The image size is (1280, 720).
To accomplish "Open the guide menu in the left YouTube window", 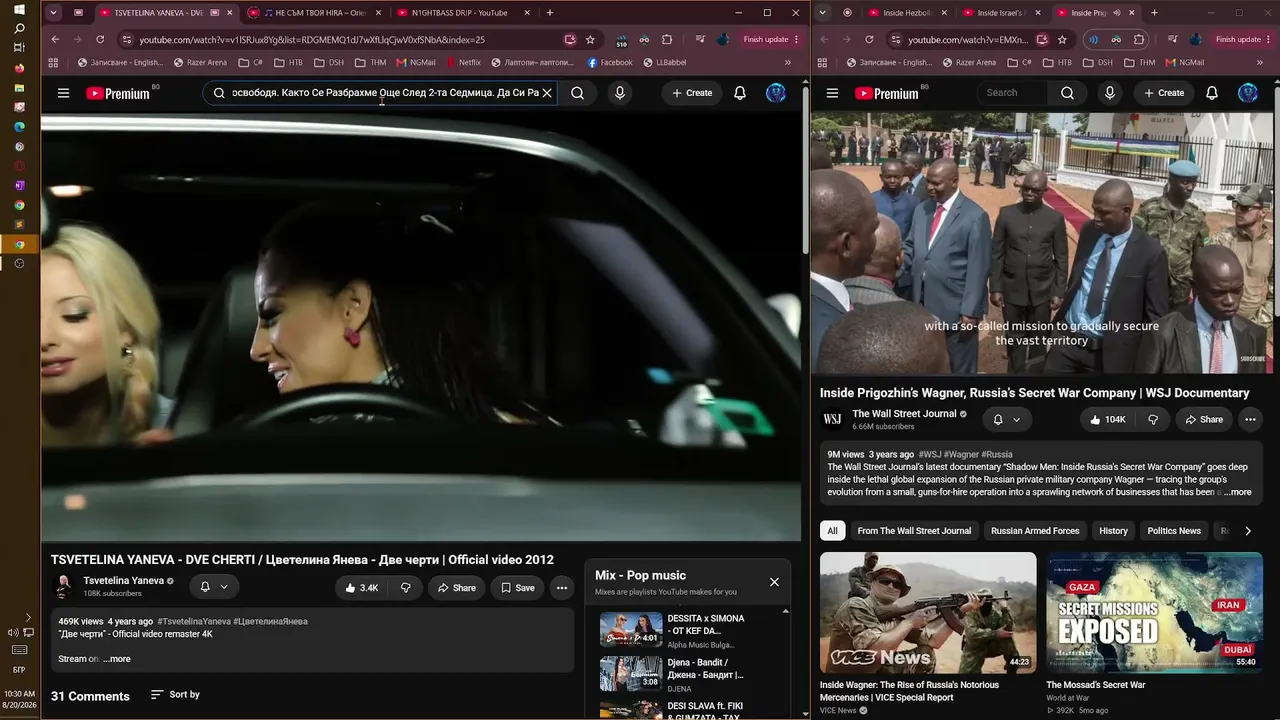I will coord(63,93).
